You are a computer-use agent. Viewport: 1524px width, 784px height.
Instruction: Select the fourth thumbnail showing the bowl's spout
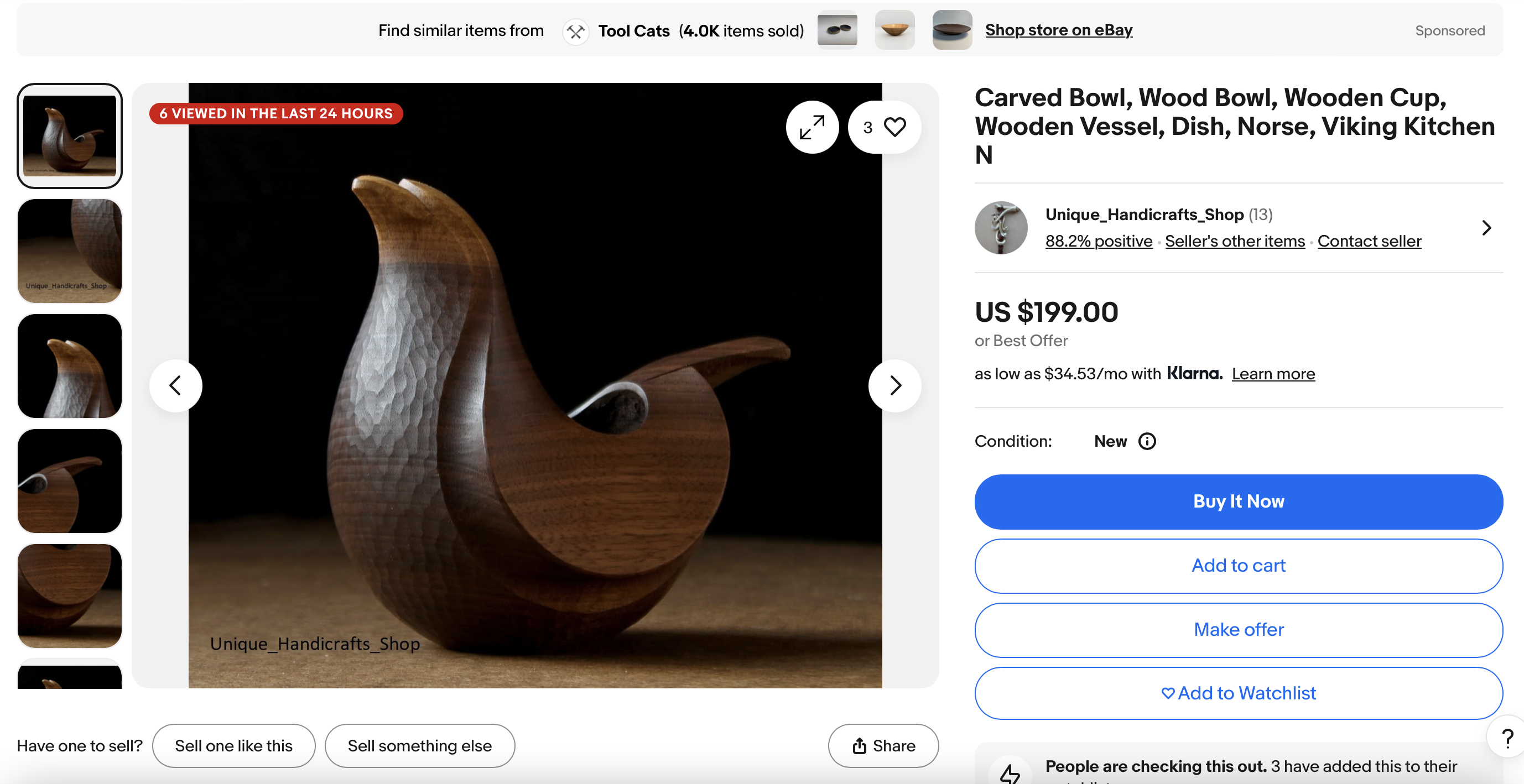70,480
